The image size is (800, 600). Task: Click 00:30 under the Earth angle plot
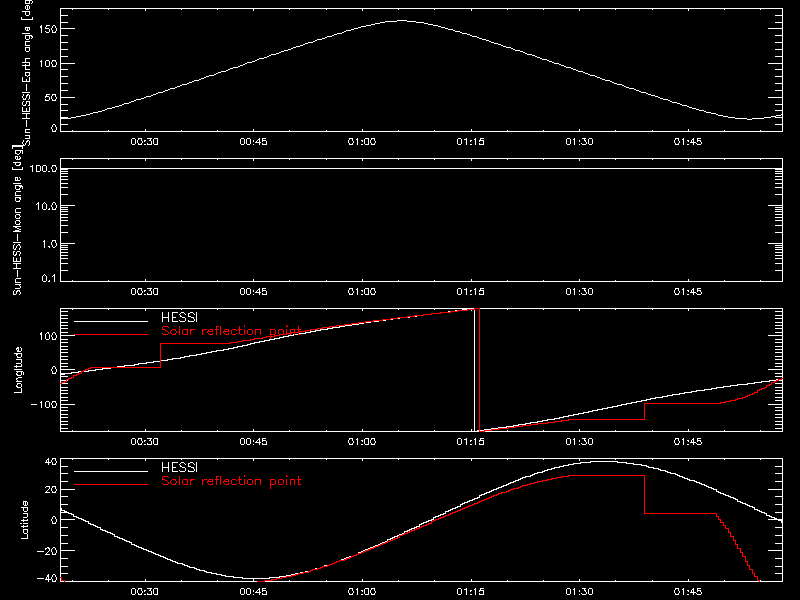[144, 142]
